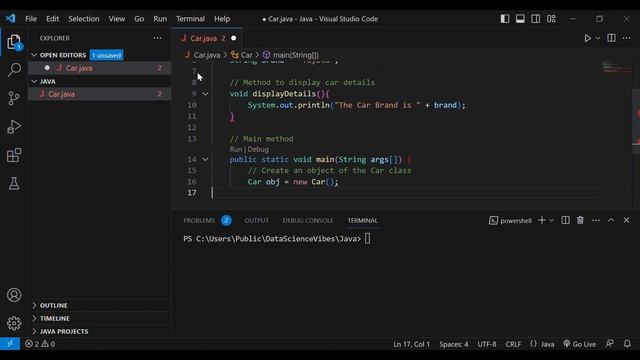Image resolution: width=640 pixels, height=360 pixels.
Task: Select Car.java under Open Editors
Action: 100,68
